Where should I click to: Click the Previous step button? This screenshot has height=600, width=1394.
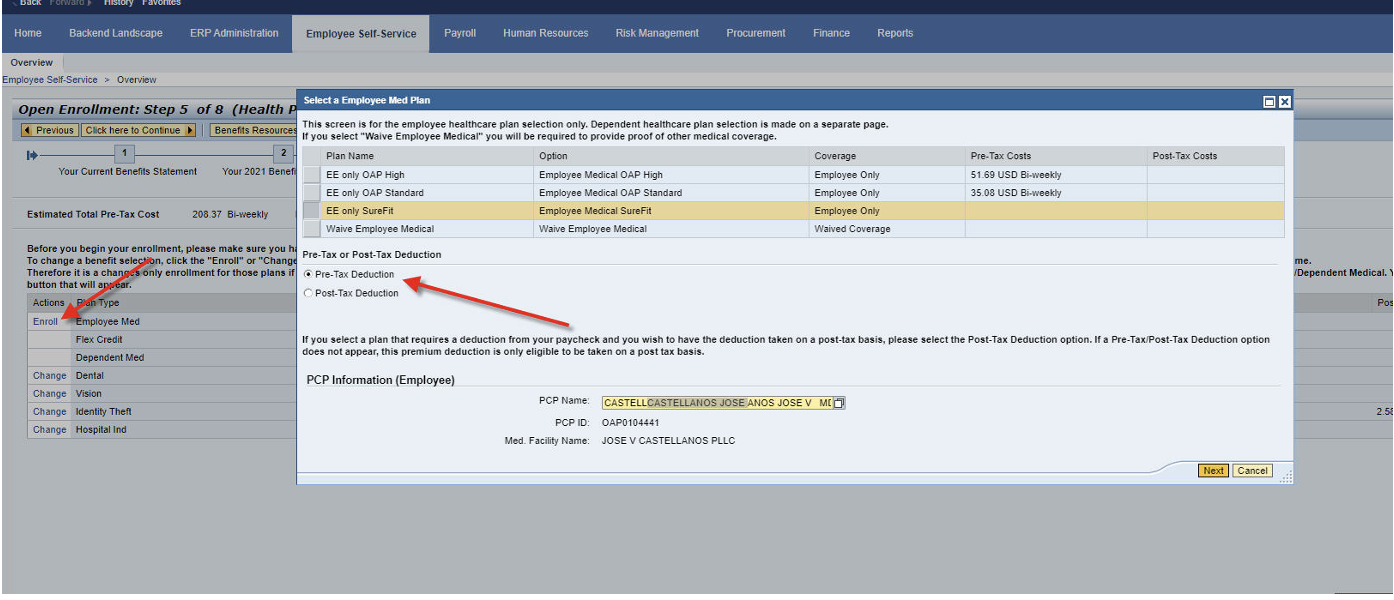pos(49,130)
